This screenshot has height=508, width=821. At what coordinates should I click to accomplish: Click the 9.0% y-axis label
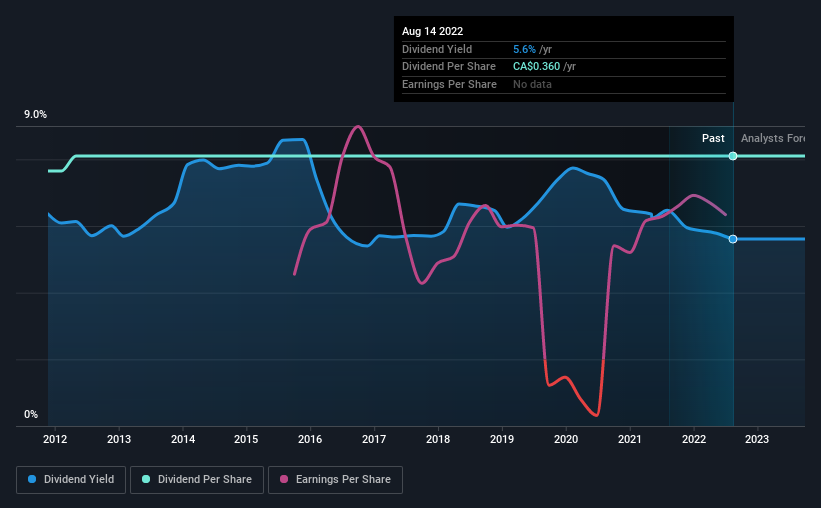pyautogui.click(x=36, y=114)
